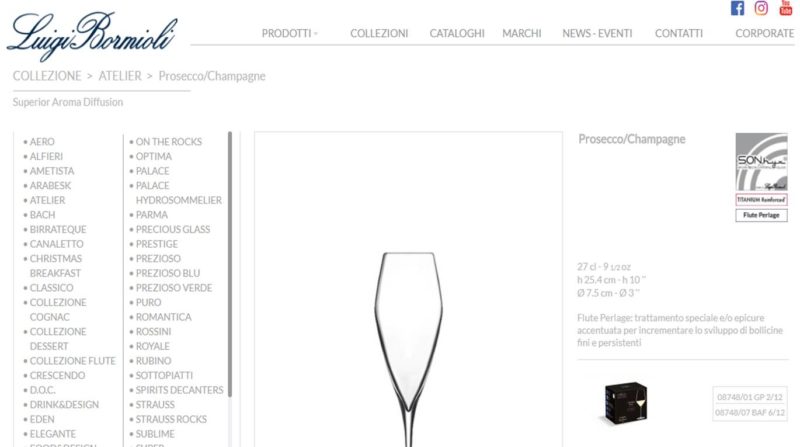Select the PREZIOSO BLU collection
The image size is (800, 447).
(168, 274)
